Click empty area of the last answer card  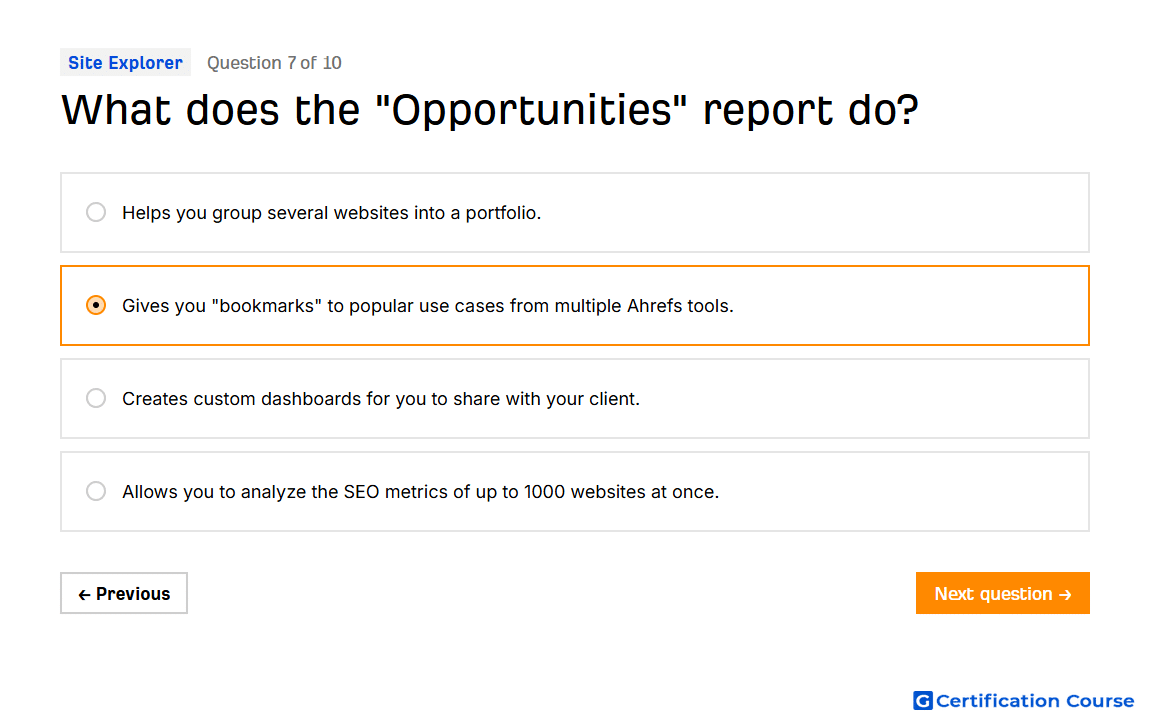[902, 492]
